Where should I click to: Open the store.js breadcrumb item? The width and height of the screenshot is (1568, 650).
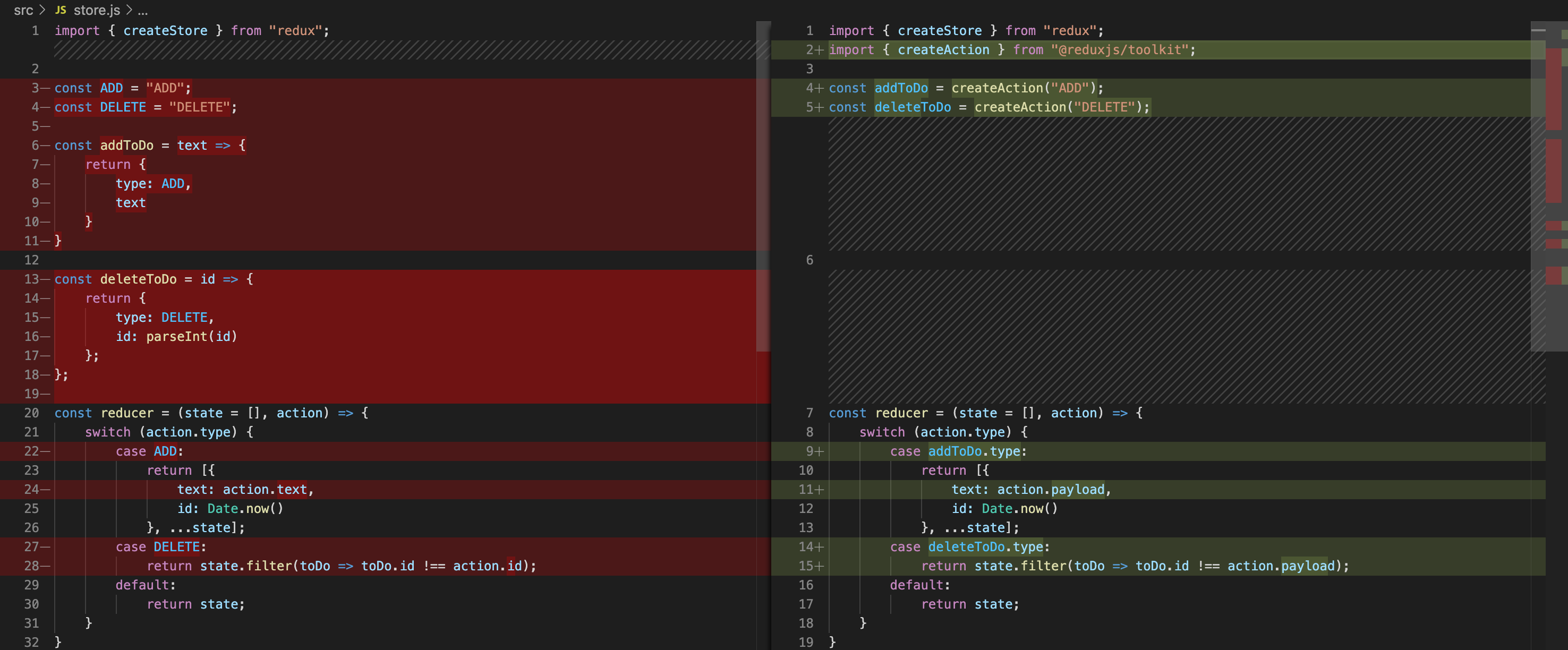pyautogui.click(x=96, y=10)
